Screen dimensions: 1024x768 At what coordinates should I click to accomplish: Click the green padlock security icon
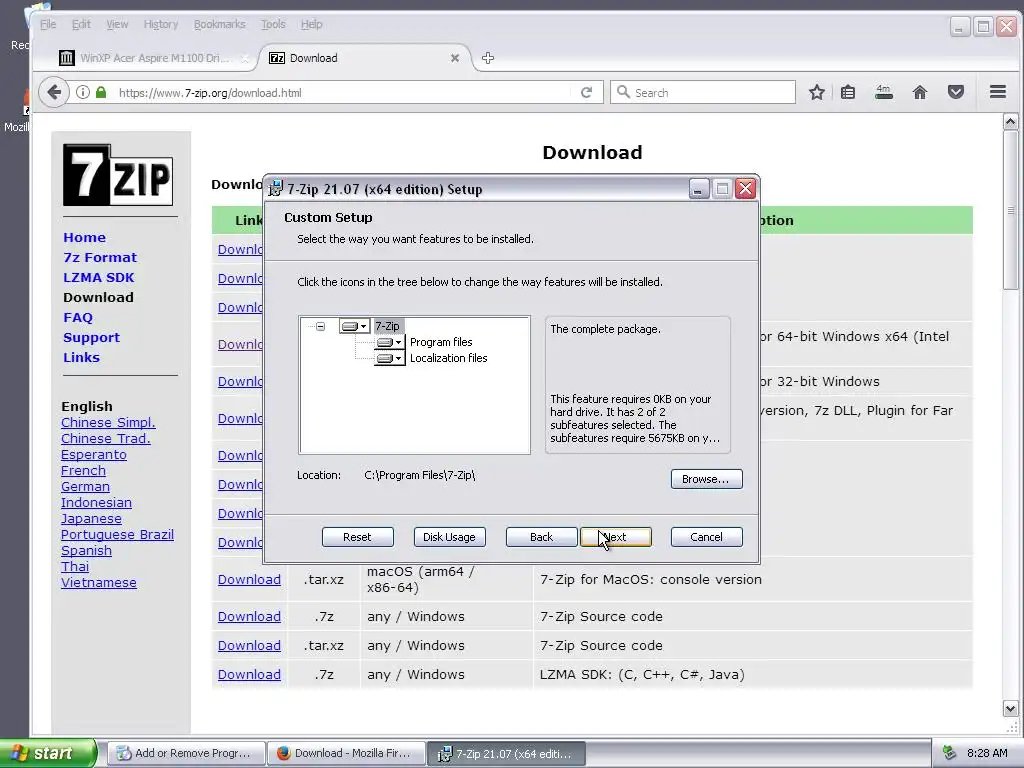pos(101,92)
